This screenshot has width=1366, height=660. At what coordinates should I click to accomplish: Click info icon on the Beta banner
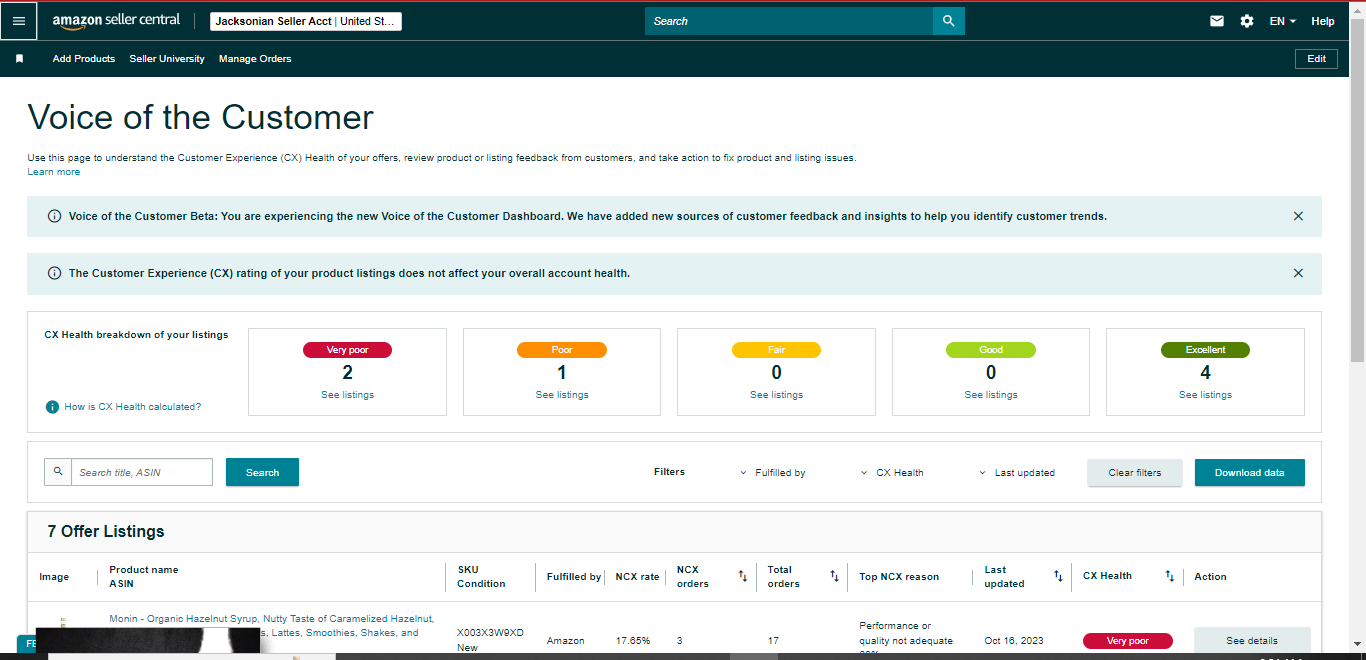click(54, 216)
